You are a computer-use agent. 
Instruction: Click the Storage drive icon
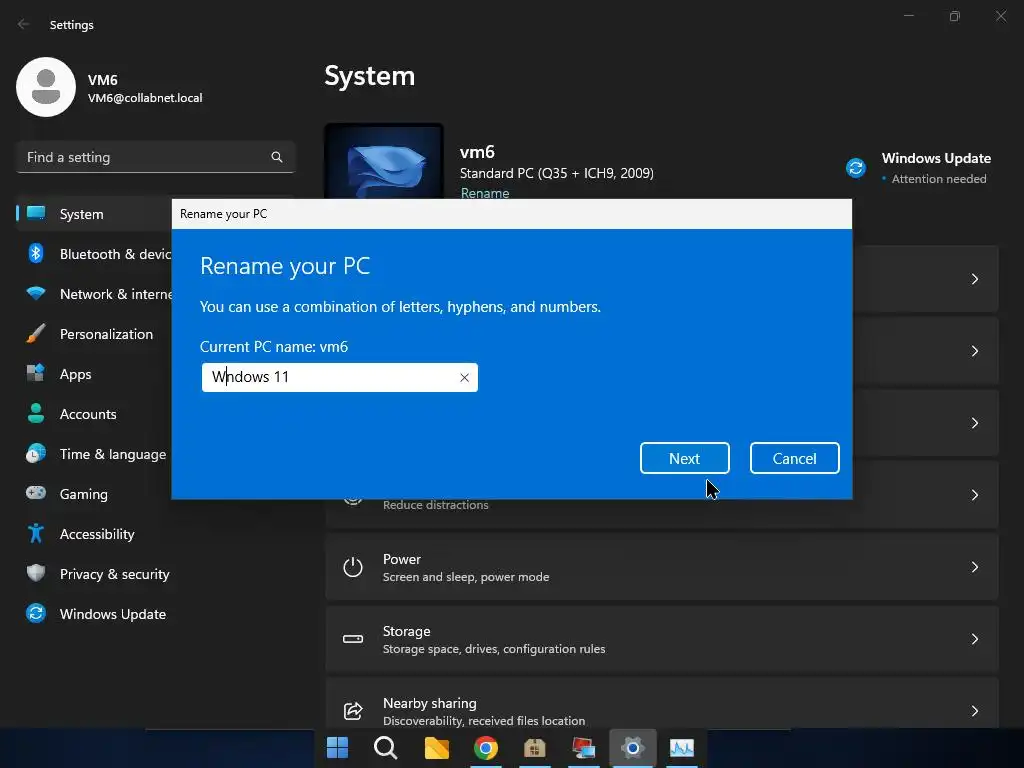[x=353, y=639]
